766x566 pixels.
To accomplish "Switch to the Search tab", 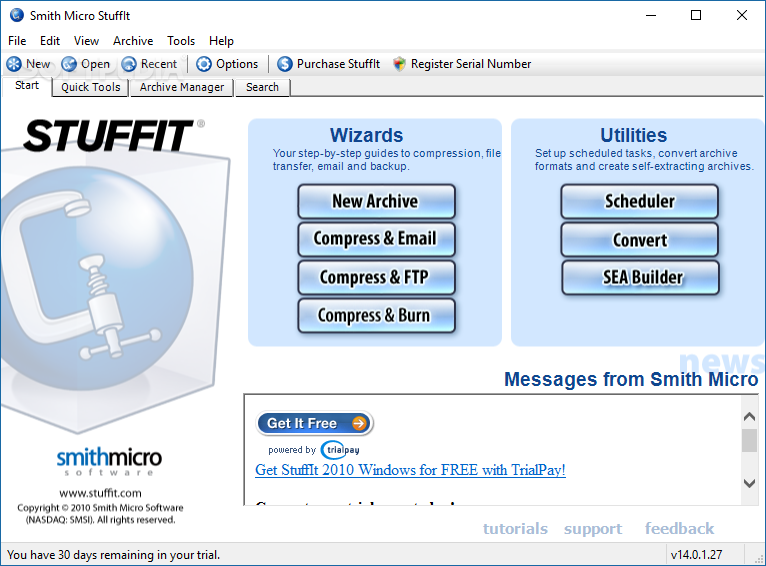I will 262,87.
